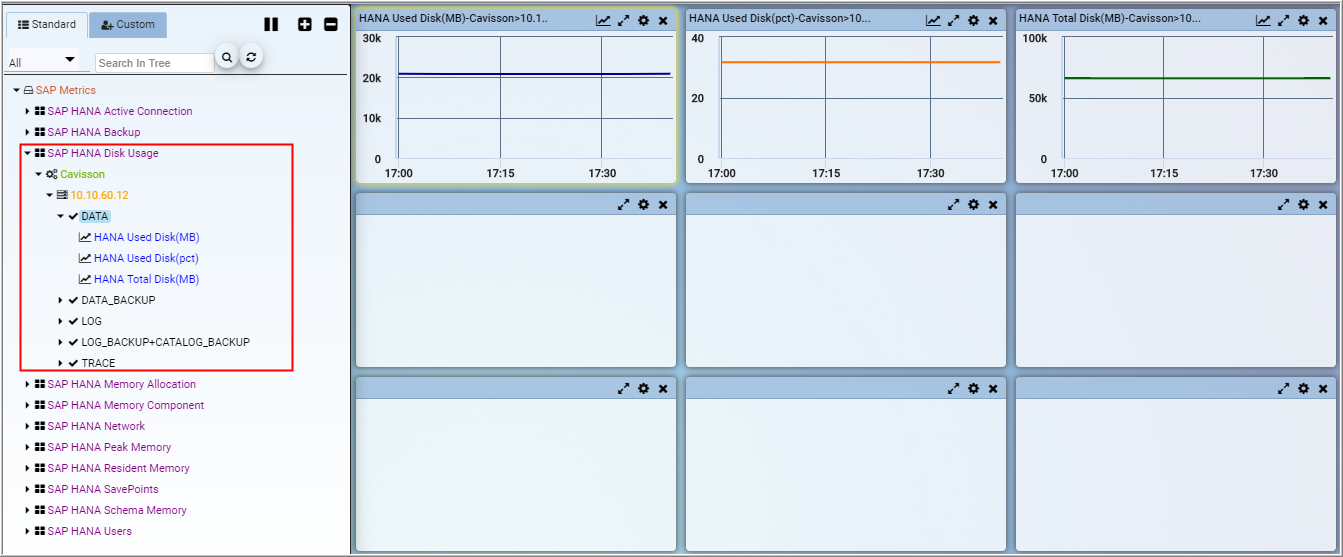
Task: Open SAP HANA Memory Allocation group
Action: tap(122, 384)
